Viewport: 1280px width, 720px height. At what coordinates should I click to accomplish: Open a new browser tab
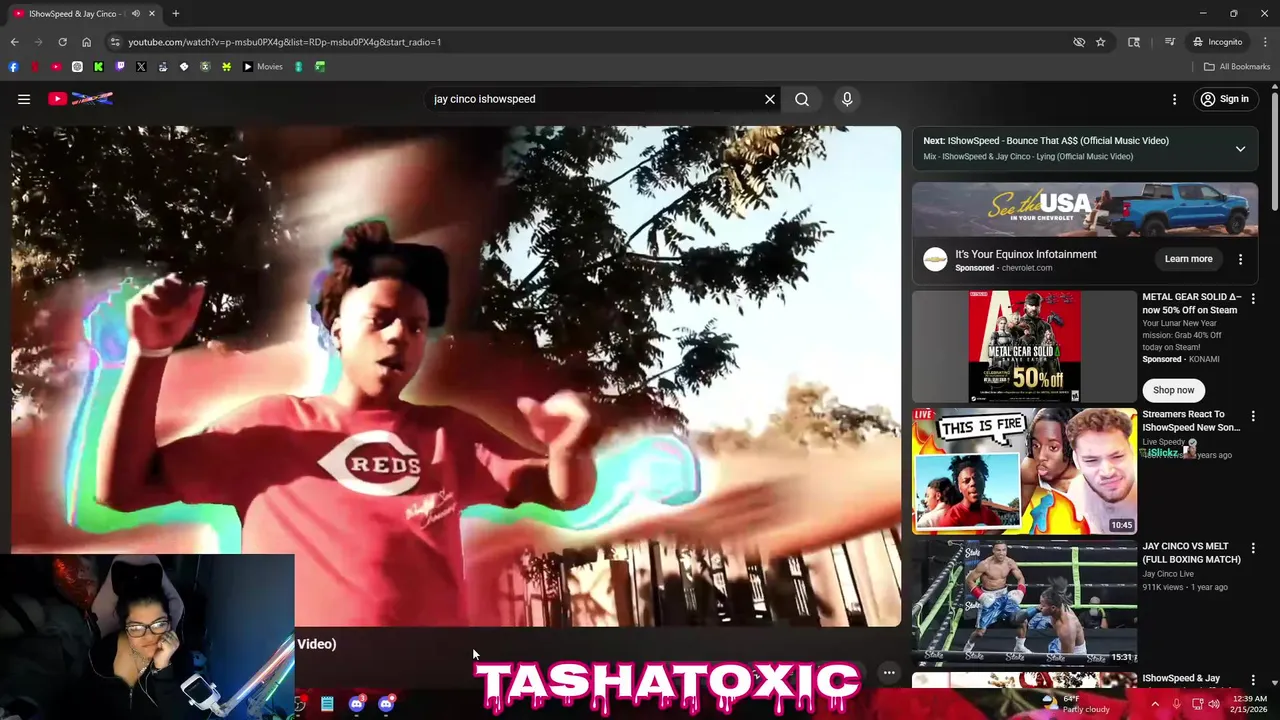[x=176, y=14]
